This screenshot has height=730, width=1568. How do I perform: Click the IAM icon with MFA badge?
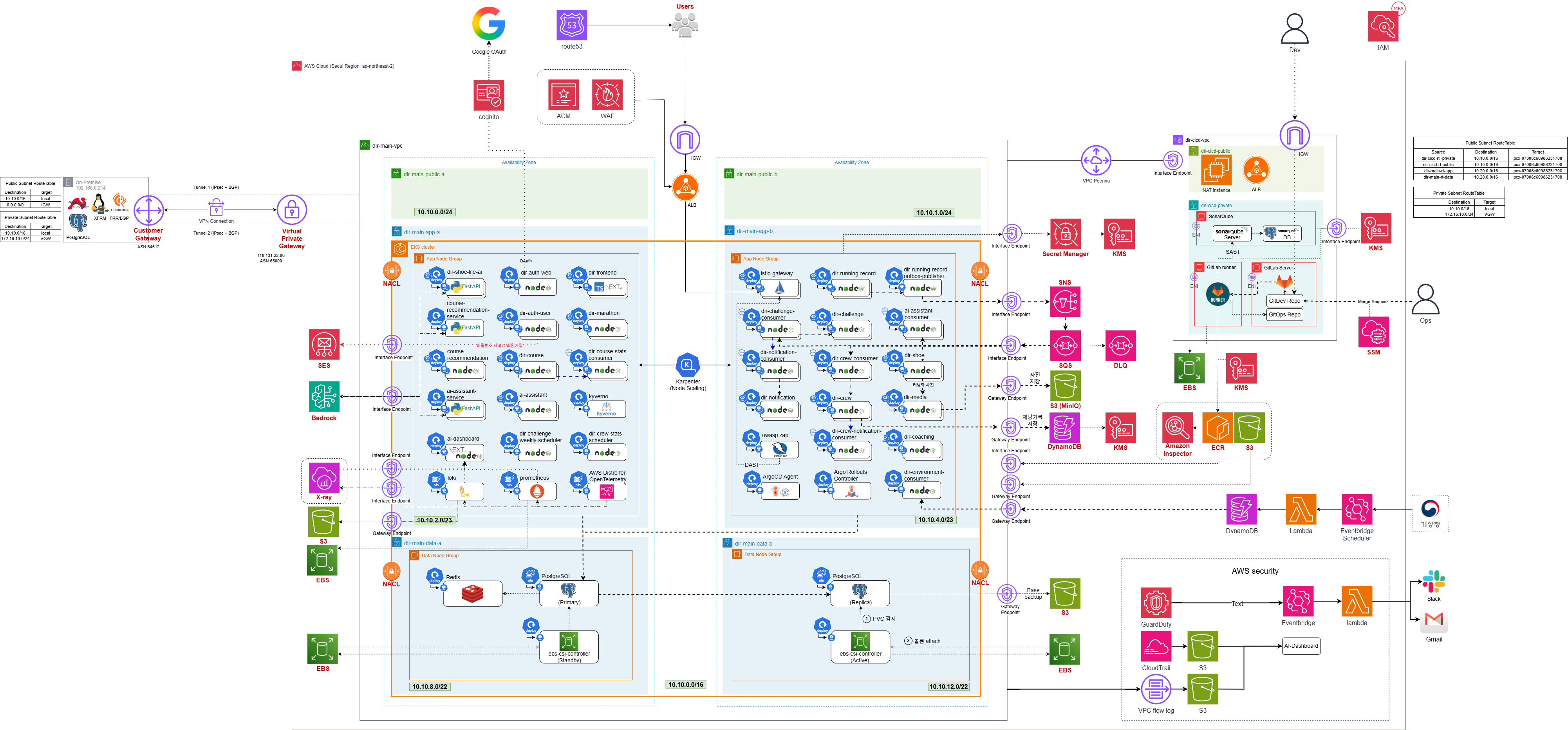pyautogui.click(x=1383, y=26)
